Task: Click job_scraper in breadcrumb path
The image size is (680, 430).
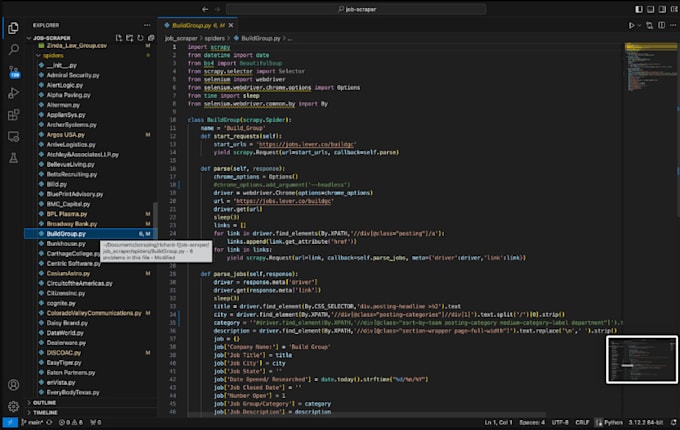Action: pyautogui.click(x=181, y=38)
